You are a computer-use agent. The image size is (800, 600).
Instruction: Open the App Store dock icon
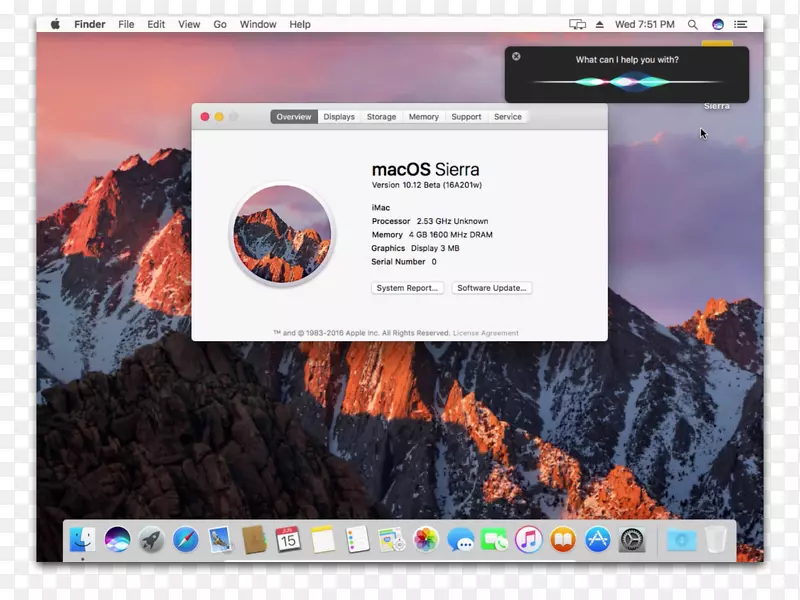597,540
